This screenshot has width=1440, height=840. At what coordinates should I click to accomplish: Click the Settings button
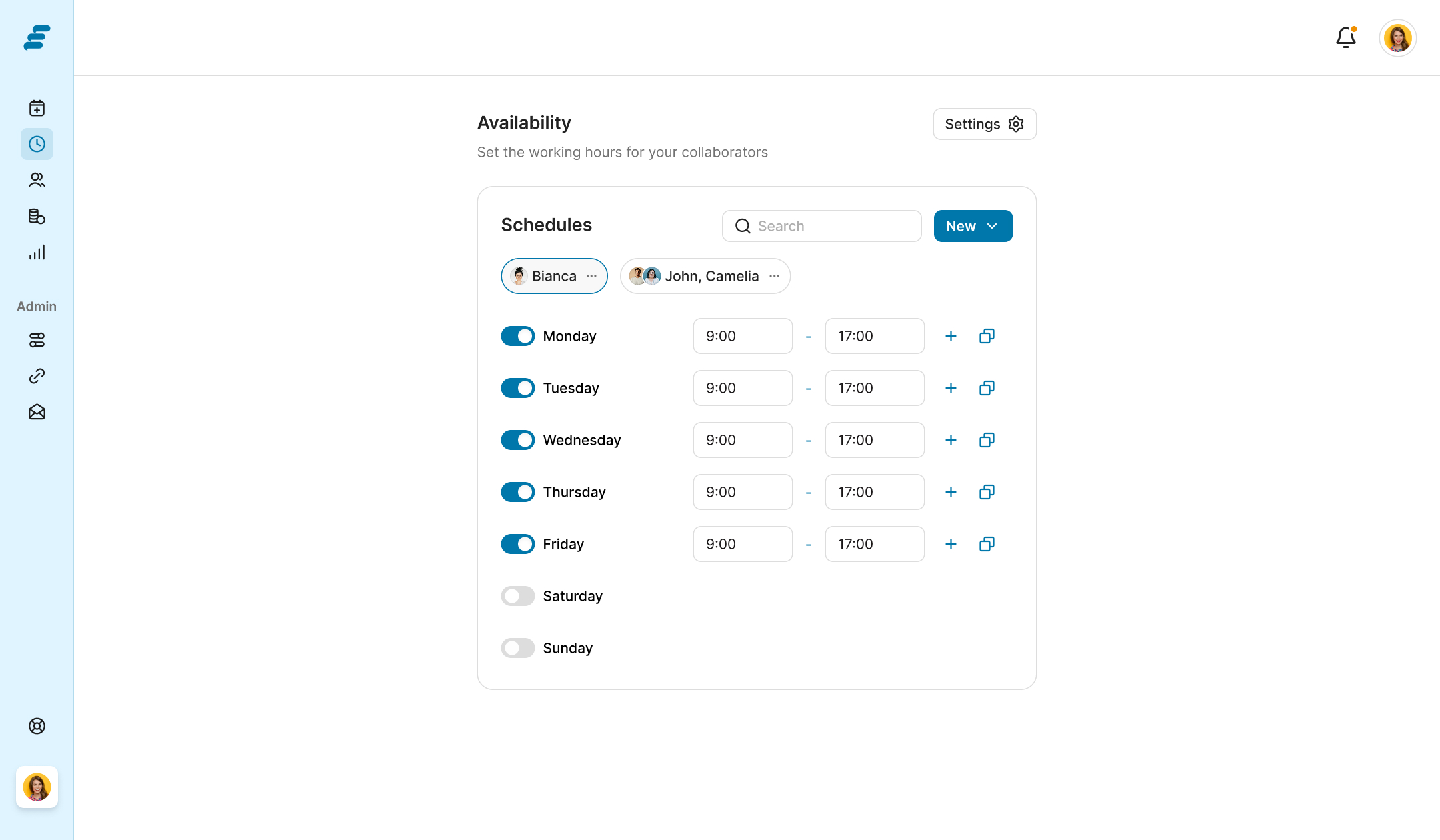(x=984, y=124)
